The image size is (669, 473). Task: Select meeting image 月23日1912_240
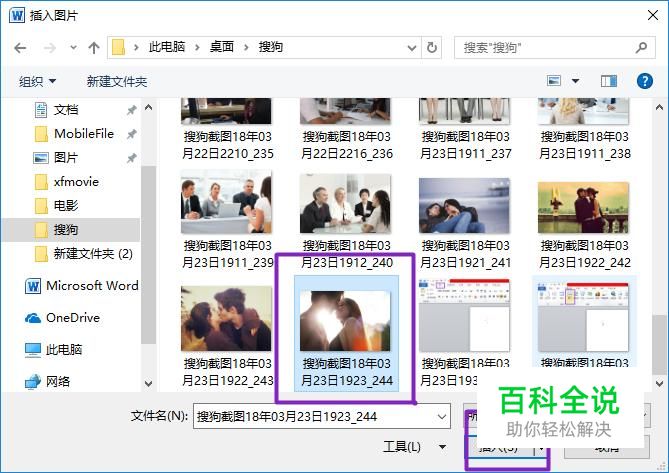[346, 221]
